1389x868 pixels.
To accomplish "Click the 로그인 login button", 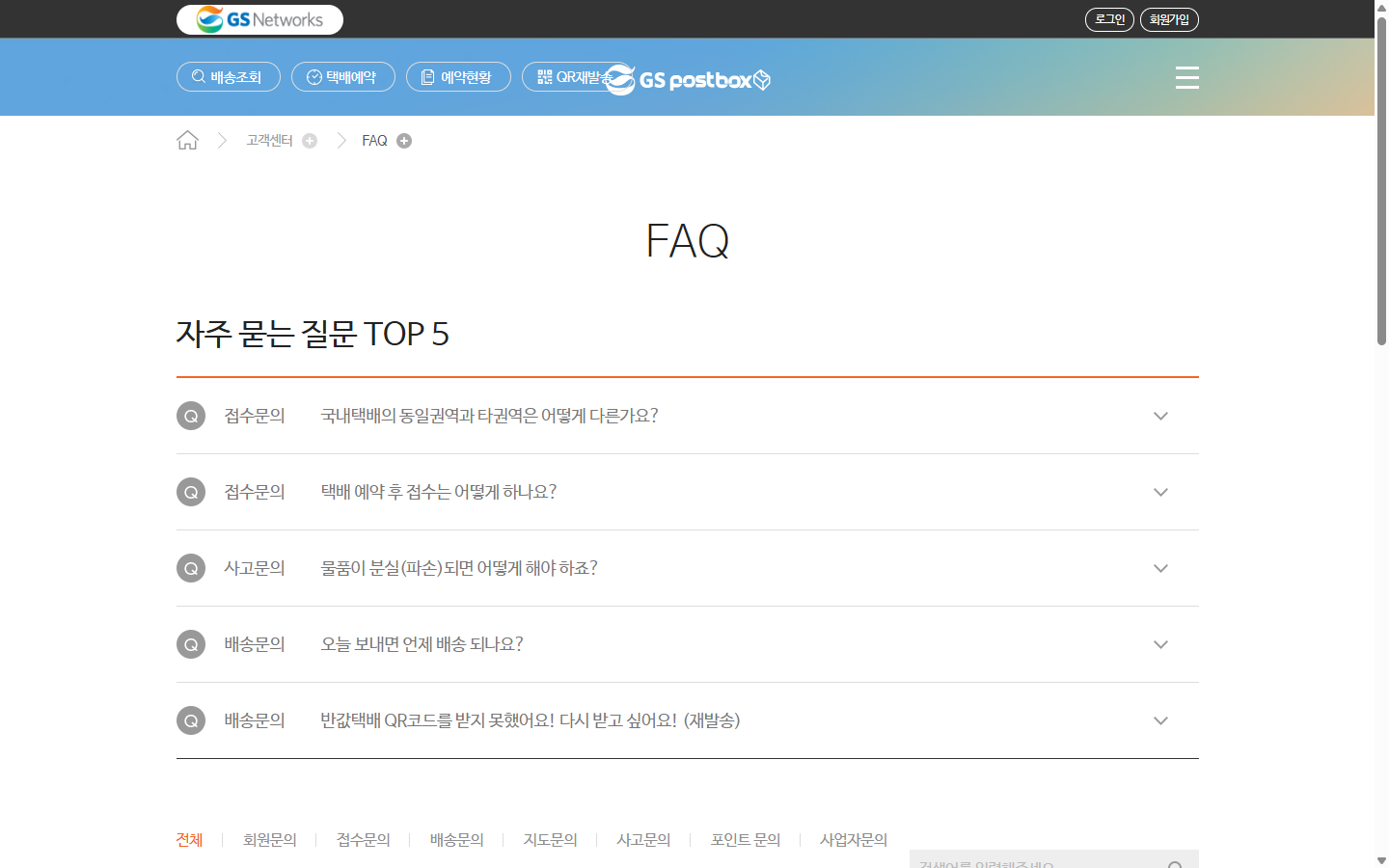I will tap(1109, 19).
